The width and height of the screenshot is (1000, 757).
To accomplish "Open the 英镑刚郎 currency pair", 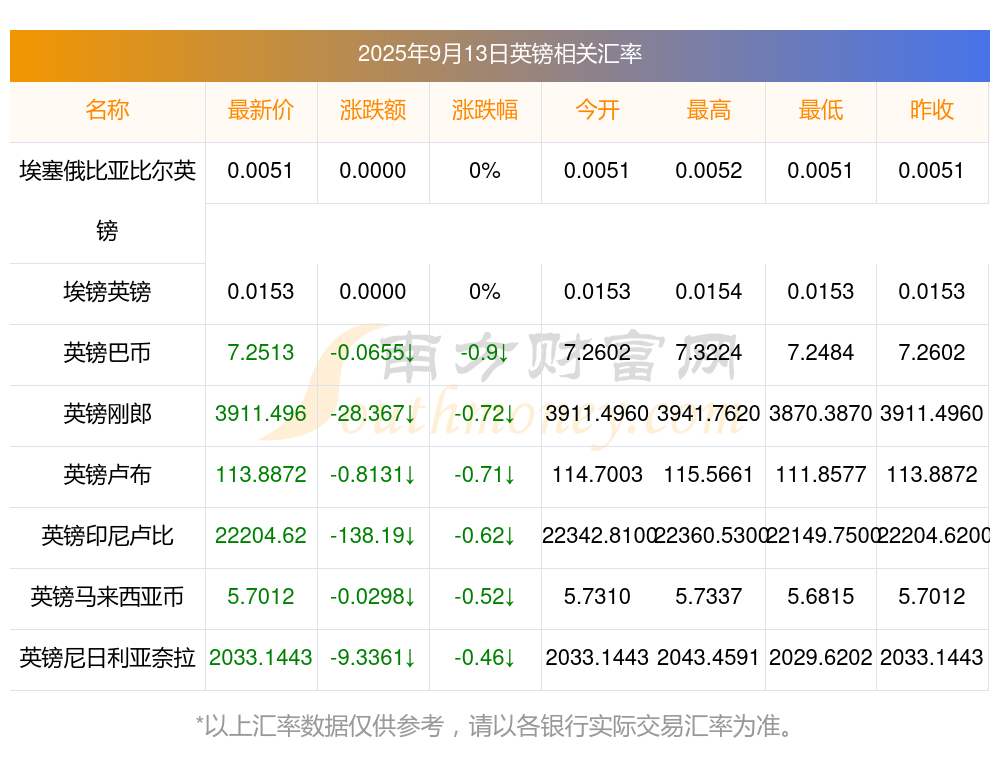I will pyautogui.click(x=107, y=414).
